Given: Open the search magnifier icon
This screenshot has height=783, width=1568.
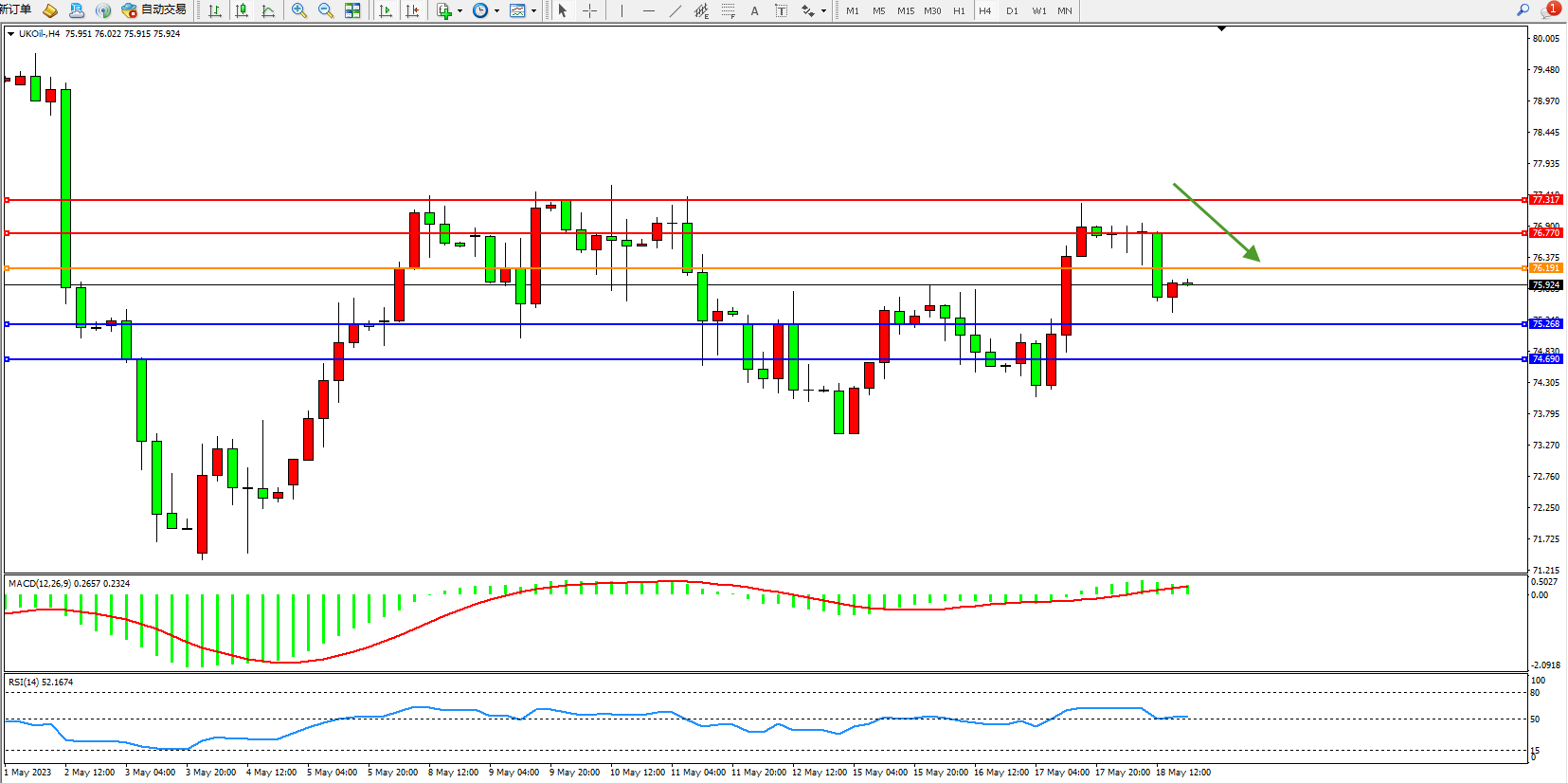Looking at the screenshot, I should coord(1523,9).
